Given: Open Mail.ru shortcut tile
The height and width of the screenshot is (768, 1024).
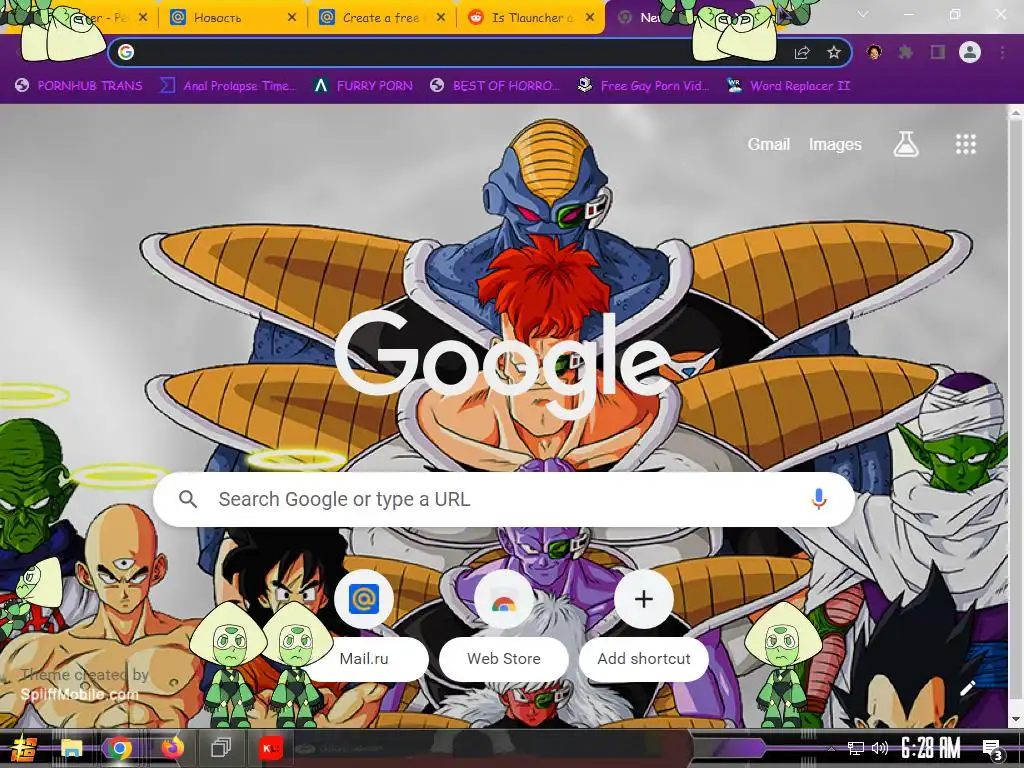Looking at the screenshot, I should [364, 626].
